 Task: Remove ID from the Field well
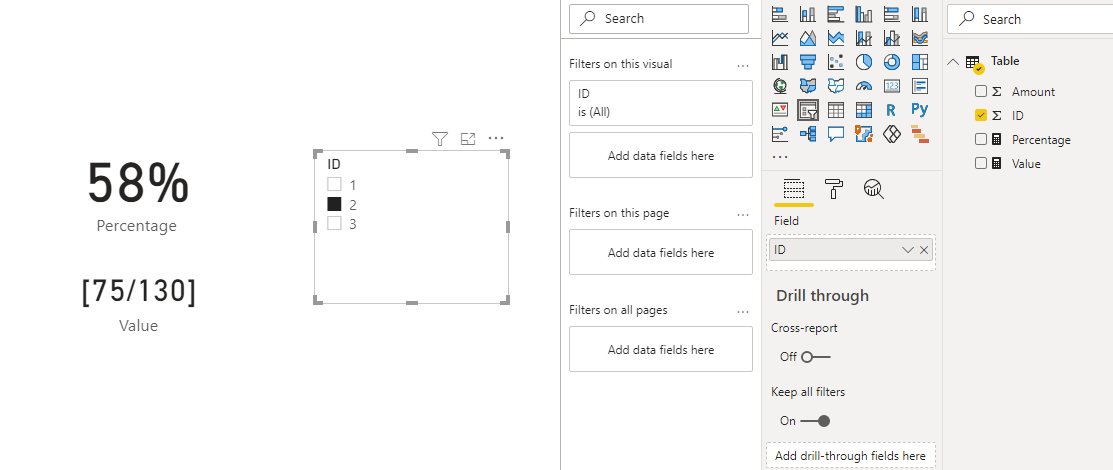[923, 250]
